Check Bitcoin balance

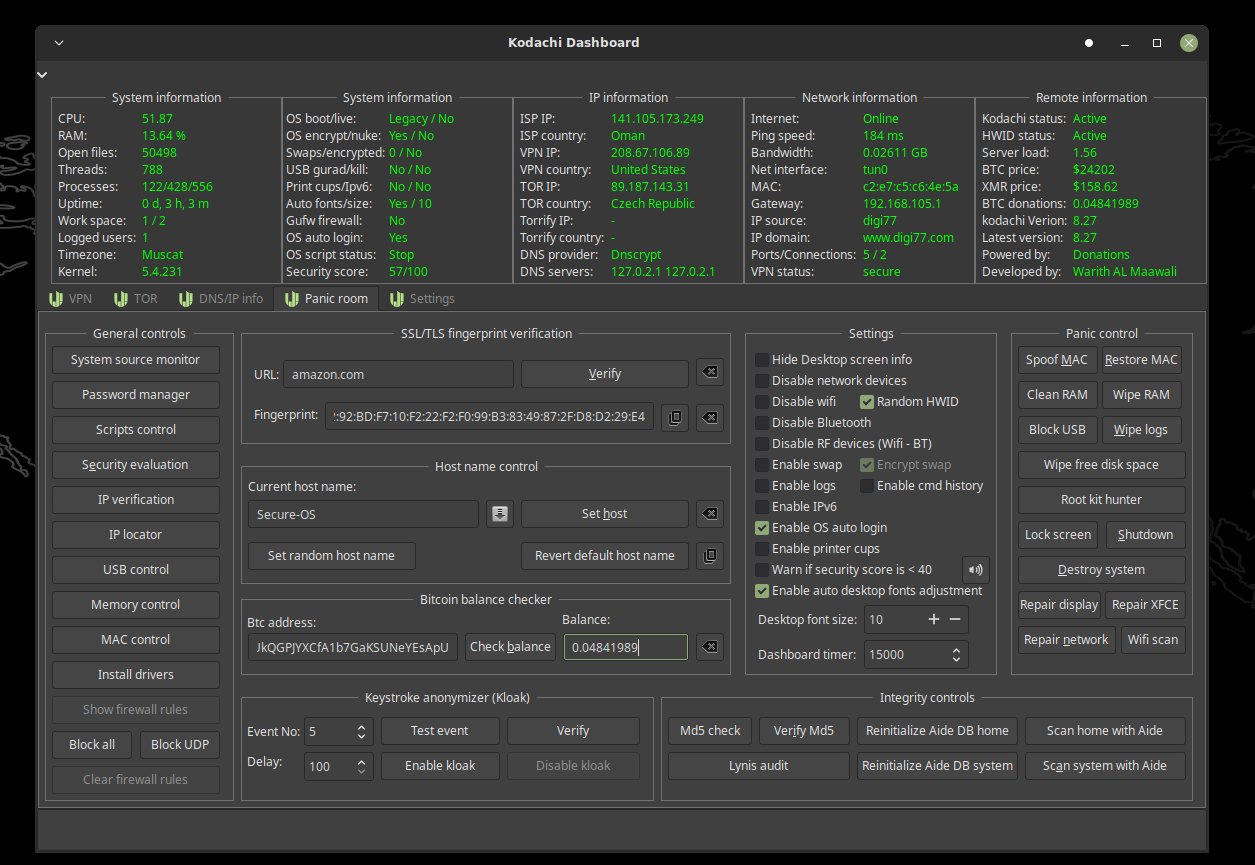[x=510, y=647]
